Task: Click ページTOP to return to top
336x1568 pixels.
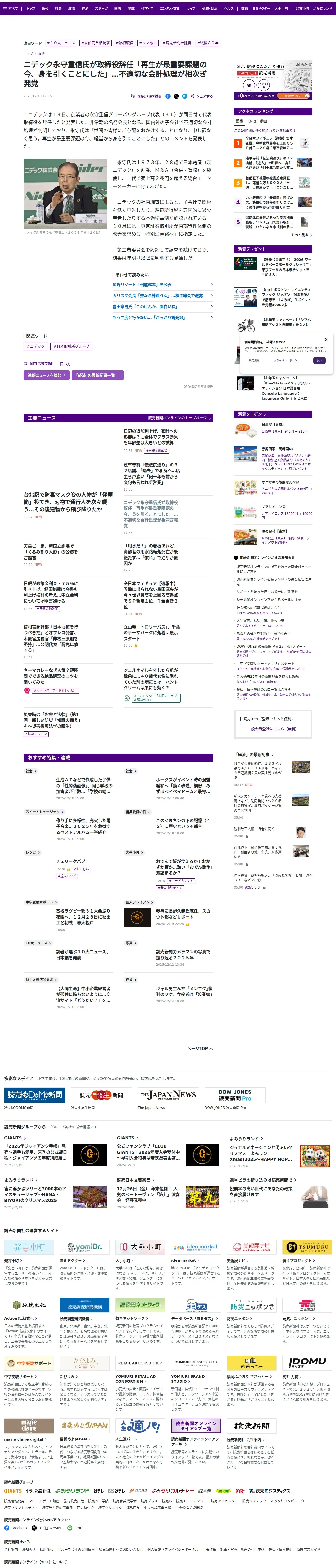Action: click(x=199, y=1049)
